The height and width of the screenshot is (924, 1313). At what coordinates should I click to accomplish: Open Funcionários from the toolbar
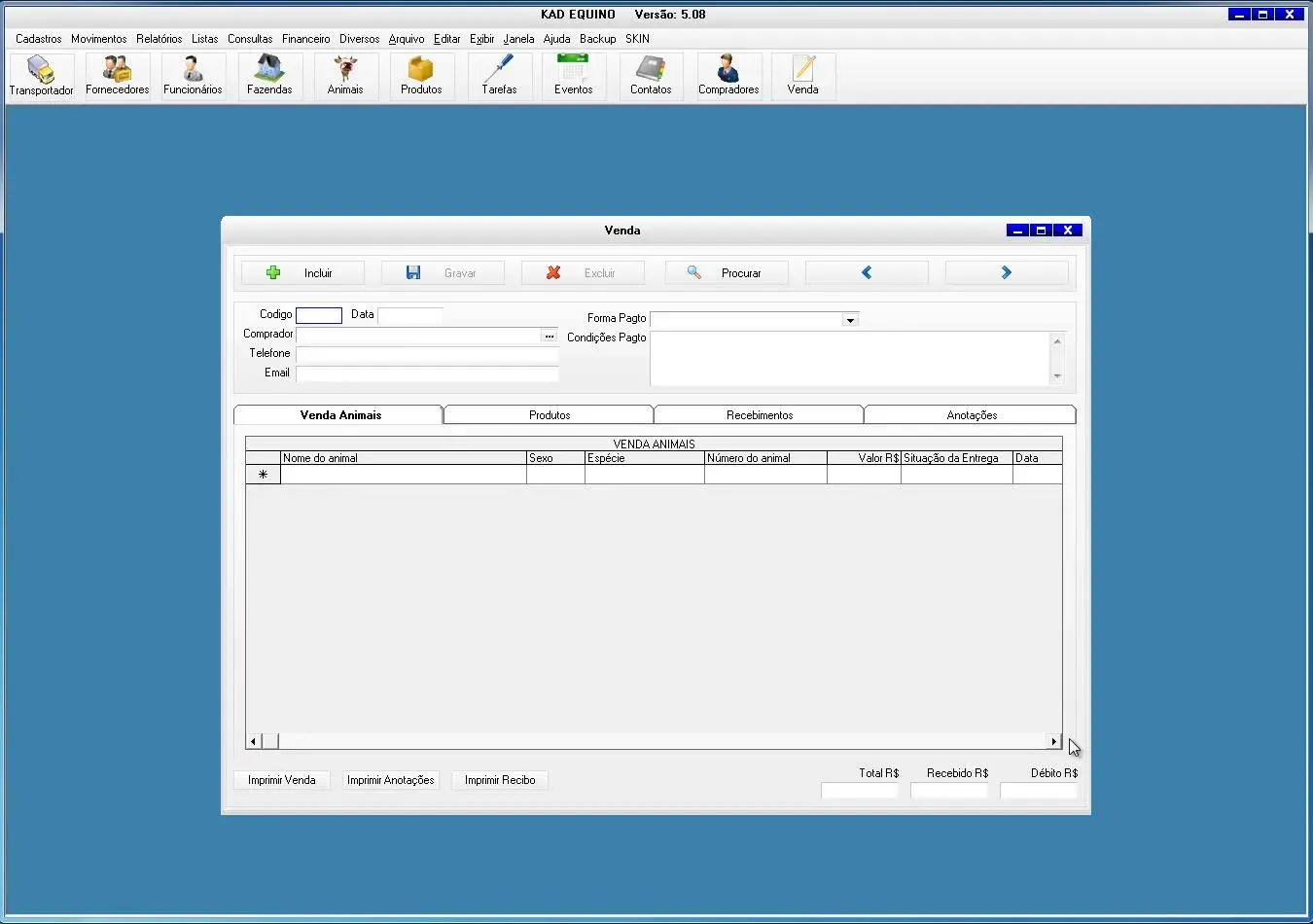click(x=193, y=76)
